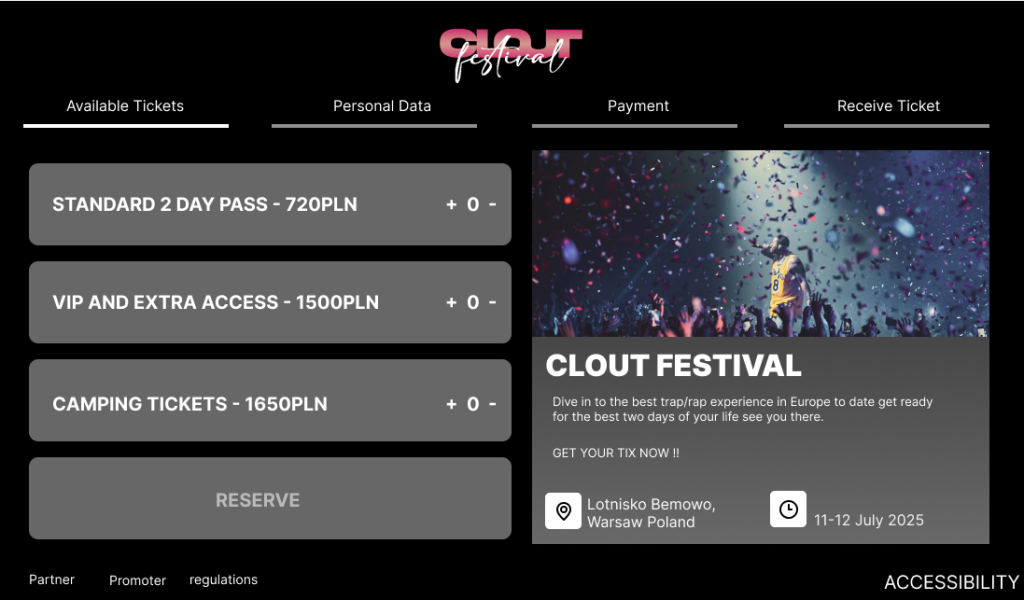The image size is (1024, 600).
Task: Switch to the Available Tickets tab
Action: [125, 106]
